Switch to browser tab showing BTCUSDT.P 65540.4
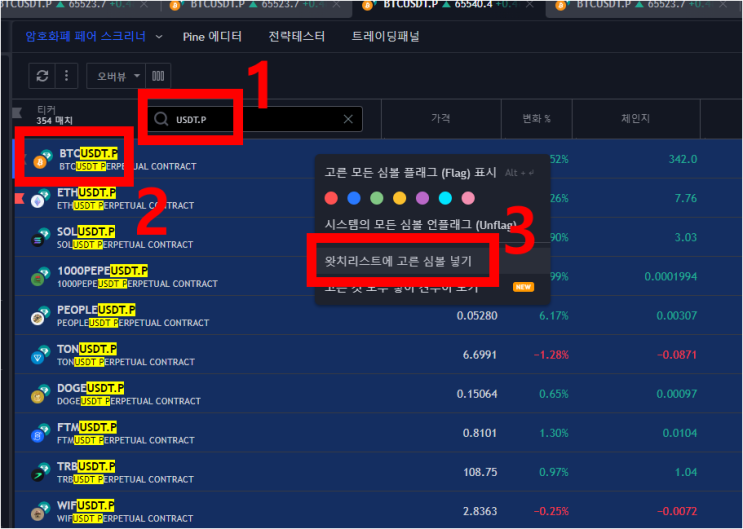The height and width of the screenshot is (529, 743). coord(448,6)
